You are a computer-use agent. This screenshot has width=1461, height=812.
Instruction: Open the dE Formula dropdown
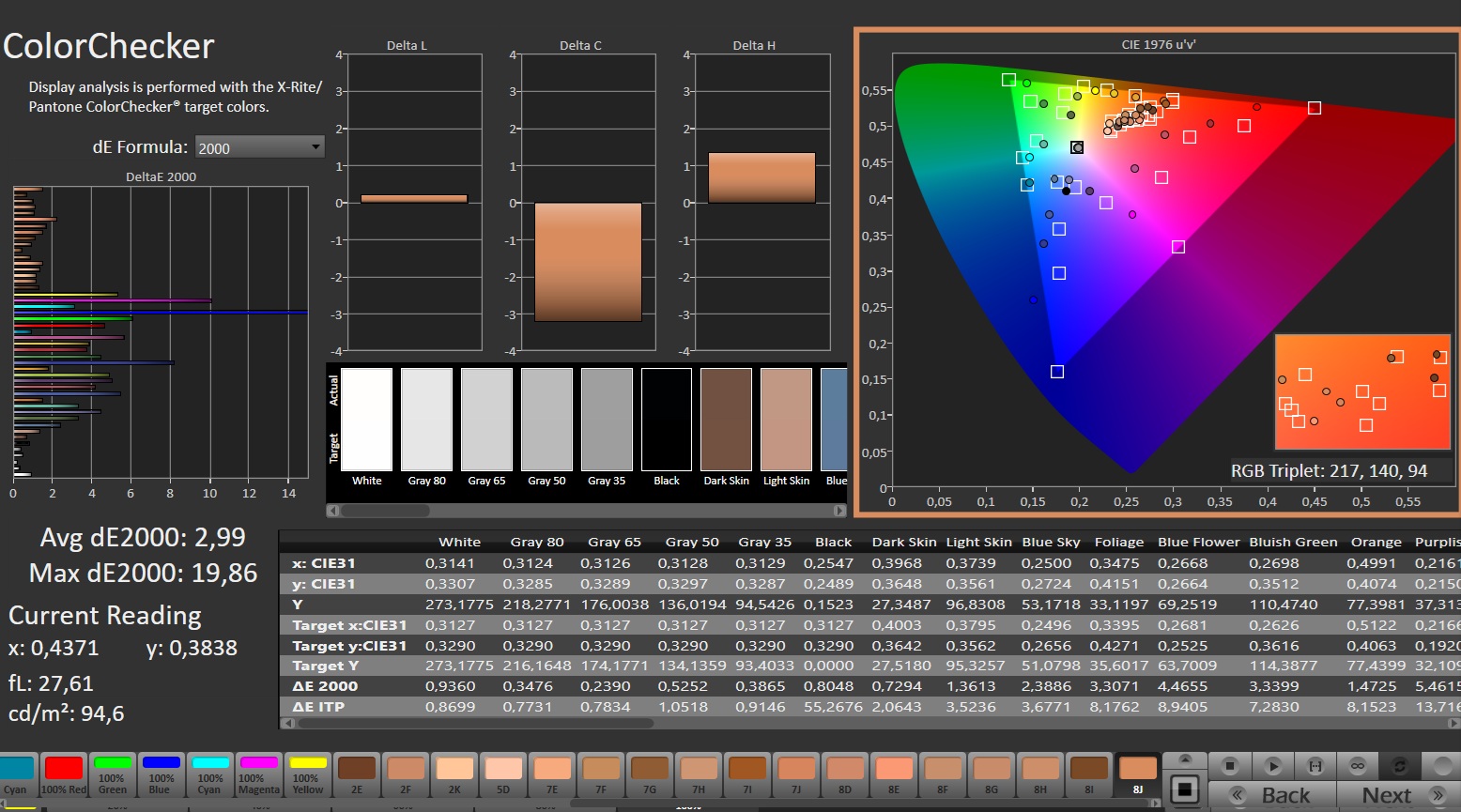259,147
